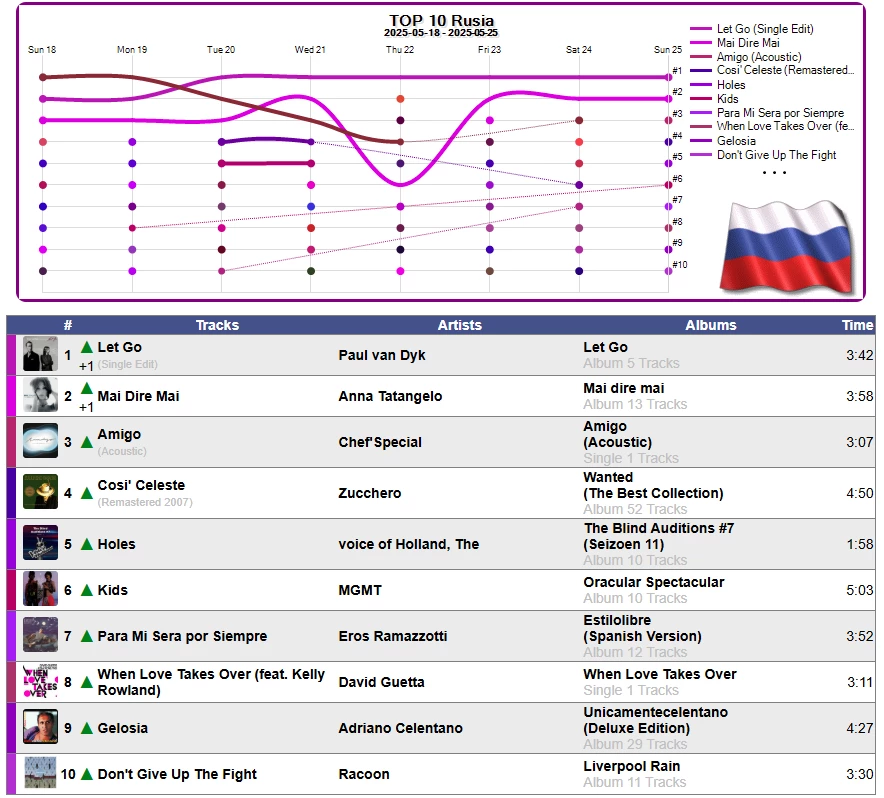The width and height of the screenshot is (884, 798).
Task: Click the voice of Holland, The artist name
Action: 409,544
